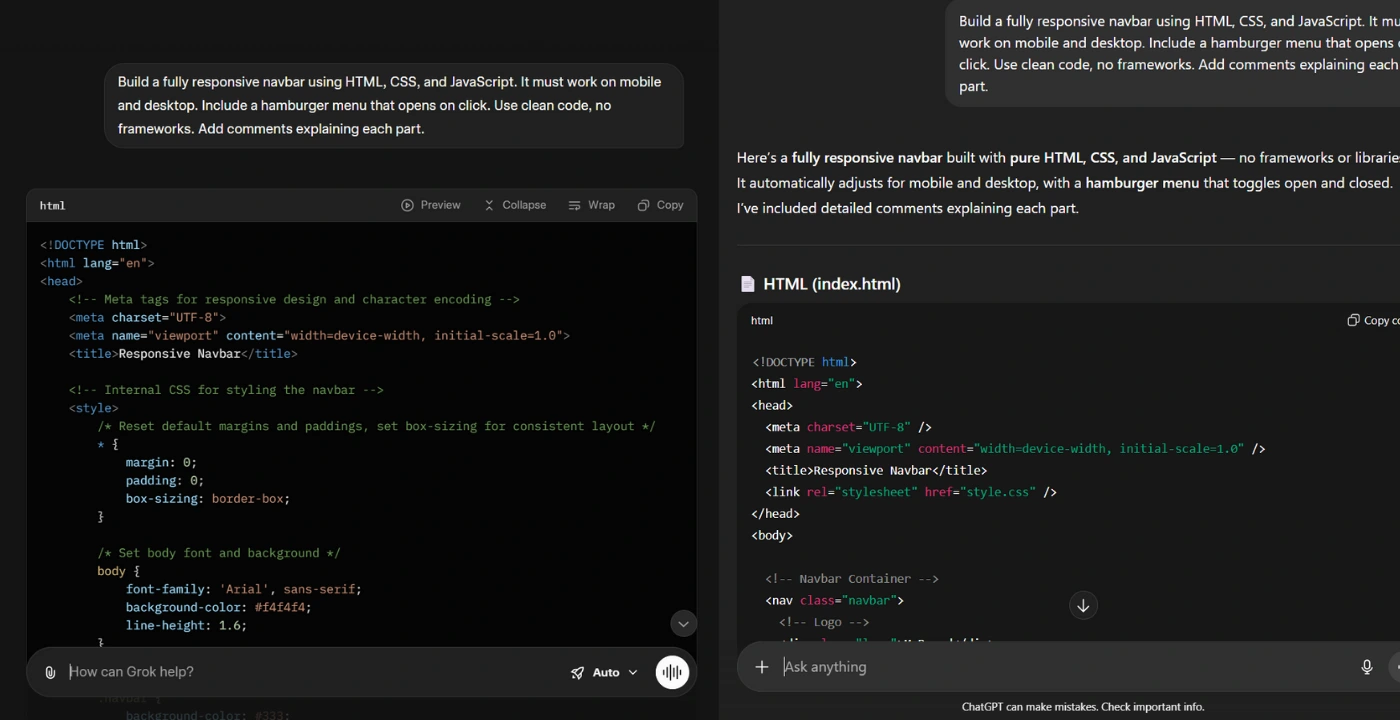Viewport: 1400px width, 720px height.
Task: Click the Preview play icon on the code block
Action: click(x=406, y=204)
